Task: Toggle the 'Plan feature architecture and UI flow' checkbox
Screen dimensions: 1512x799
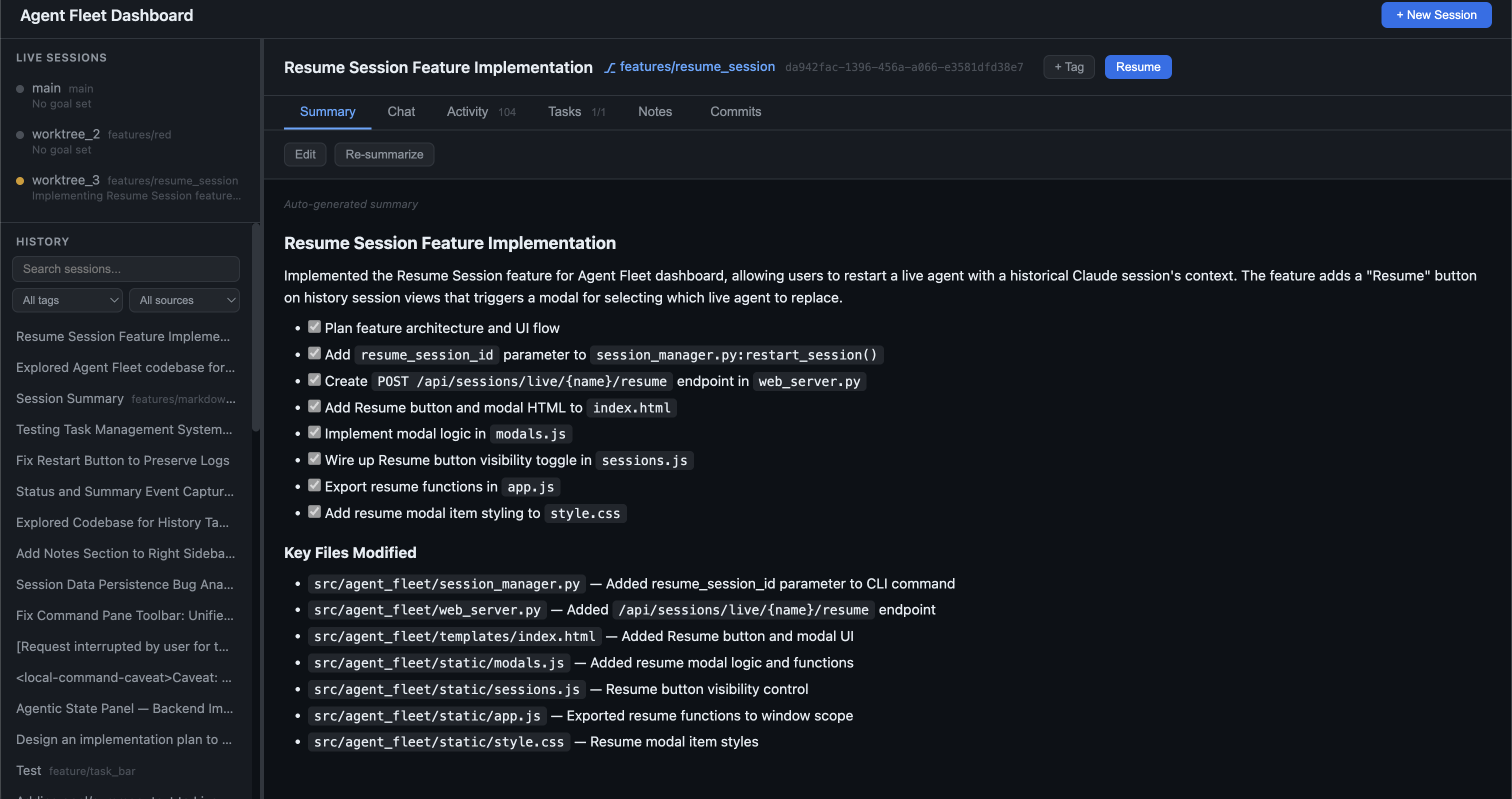Action: click(314, 327)
